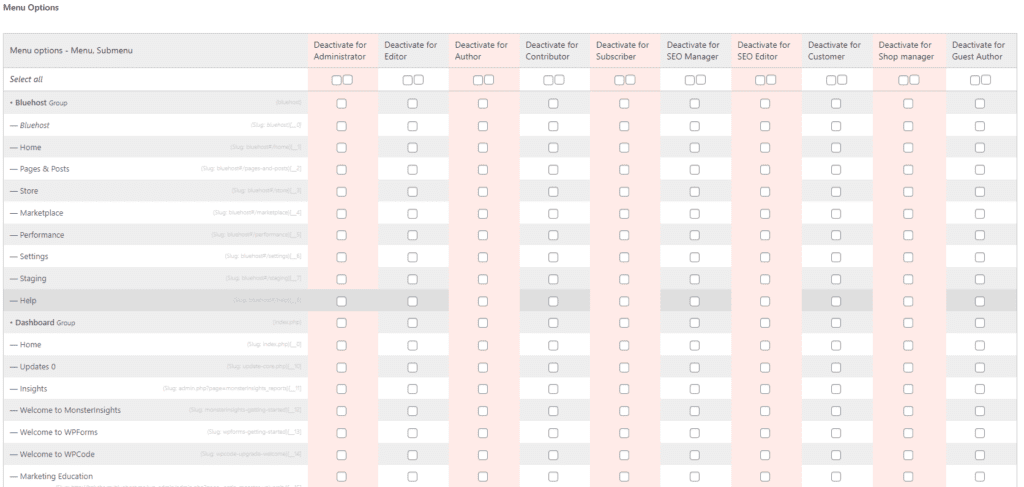
Task: Tick second Select all checkbox for Editor
Action: 418,80
